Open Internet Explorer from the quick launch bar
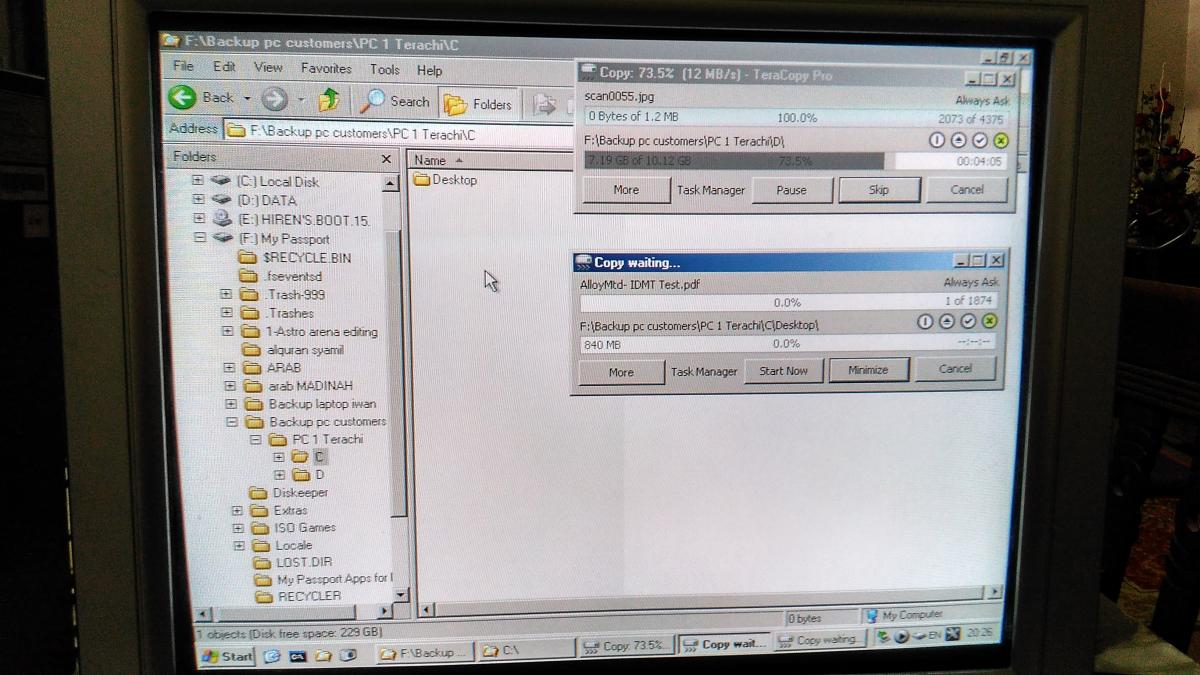 tap(272, 656)
